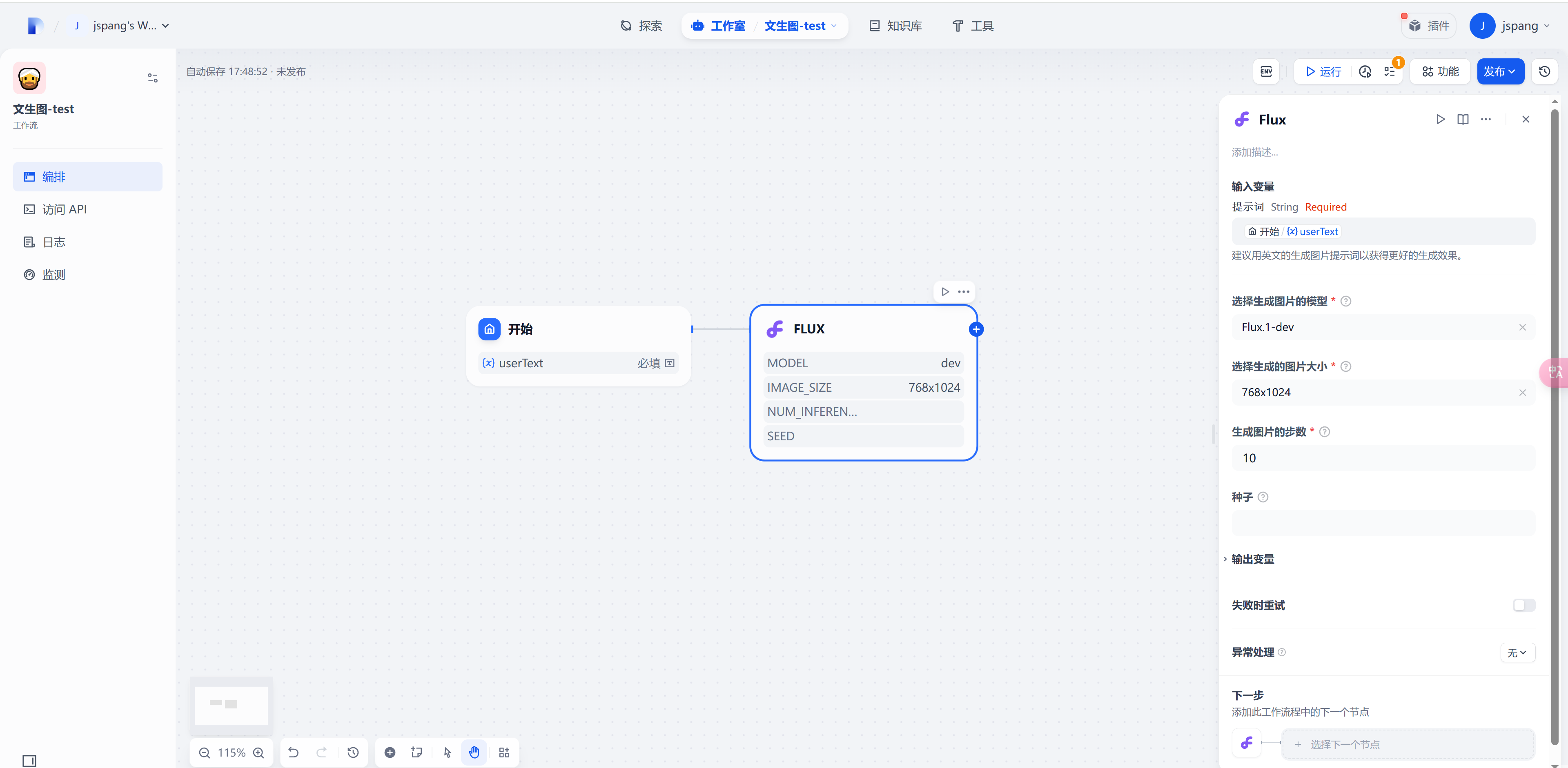Image resolution: width=1568 pixels, height=768 pixels.
Task: Go to the 探索 tab
Action: pos(641,26)
